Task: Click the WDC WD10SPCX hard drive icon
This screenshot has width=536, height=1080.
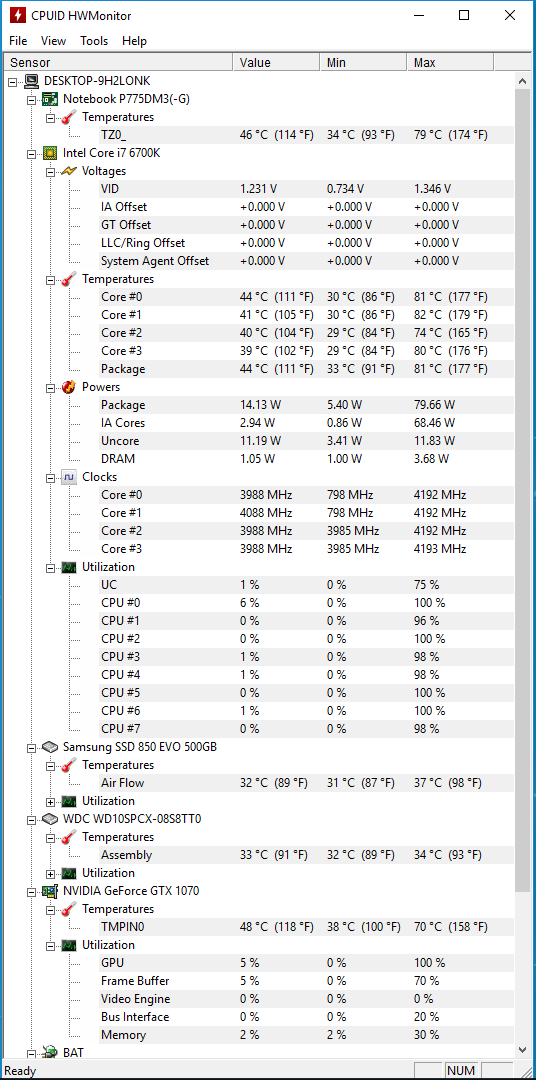Action: 50,819
